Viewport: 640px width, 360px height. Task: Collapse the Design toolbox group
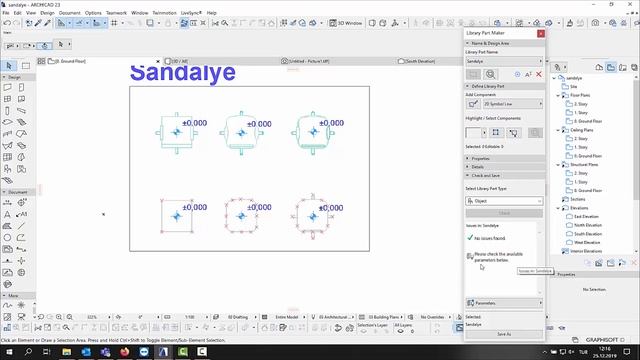point(18,77)
